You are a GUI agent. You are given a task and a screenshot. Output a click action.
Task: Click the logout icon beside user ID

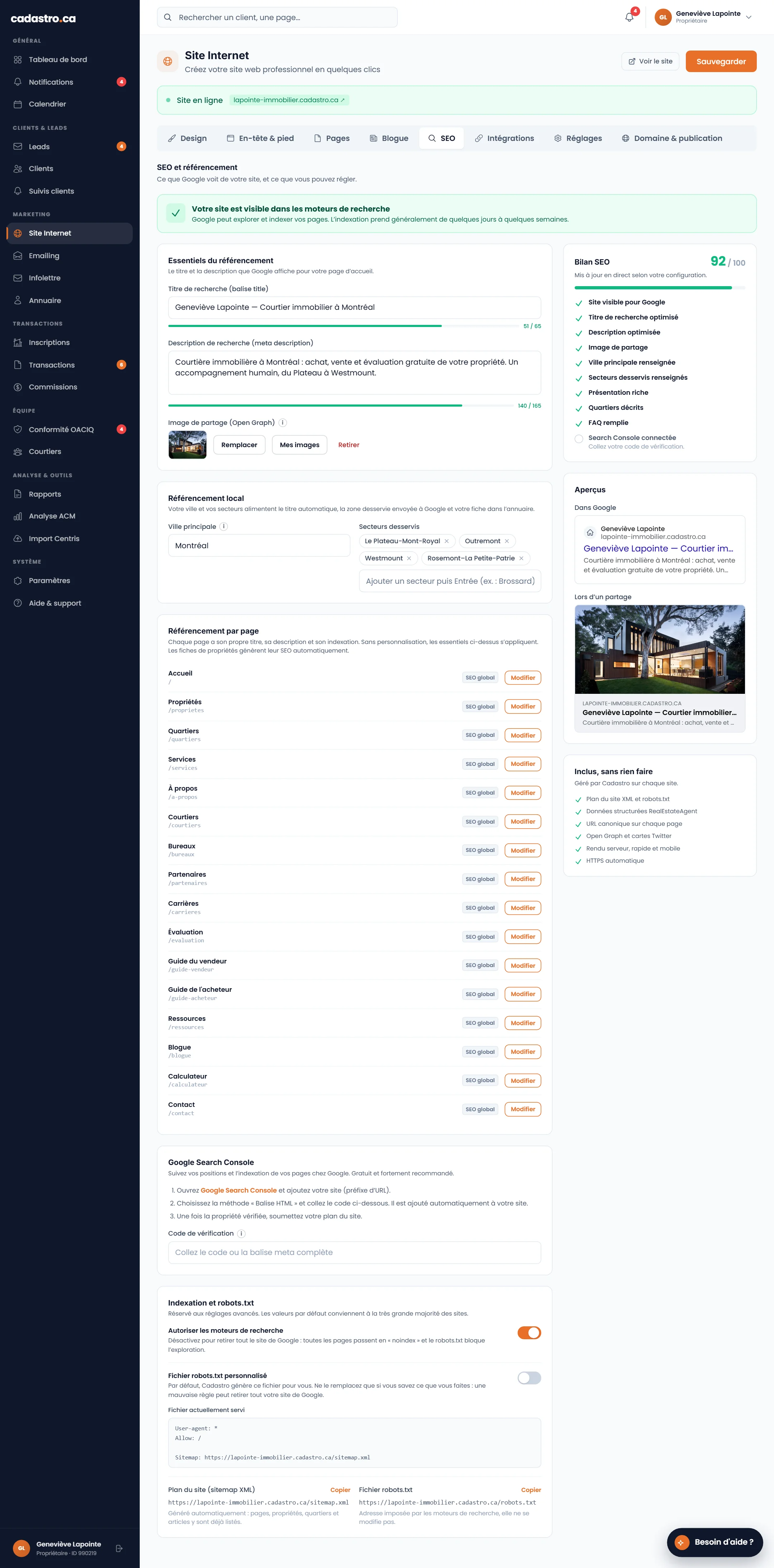[x=119, y=1548]
